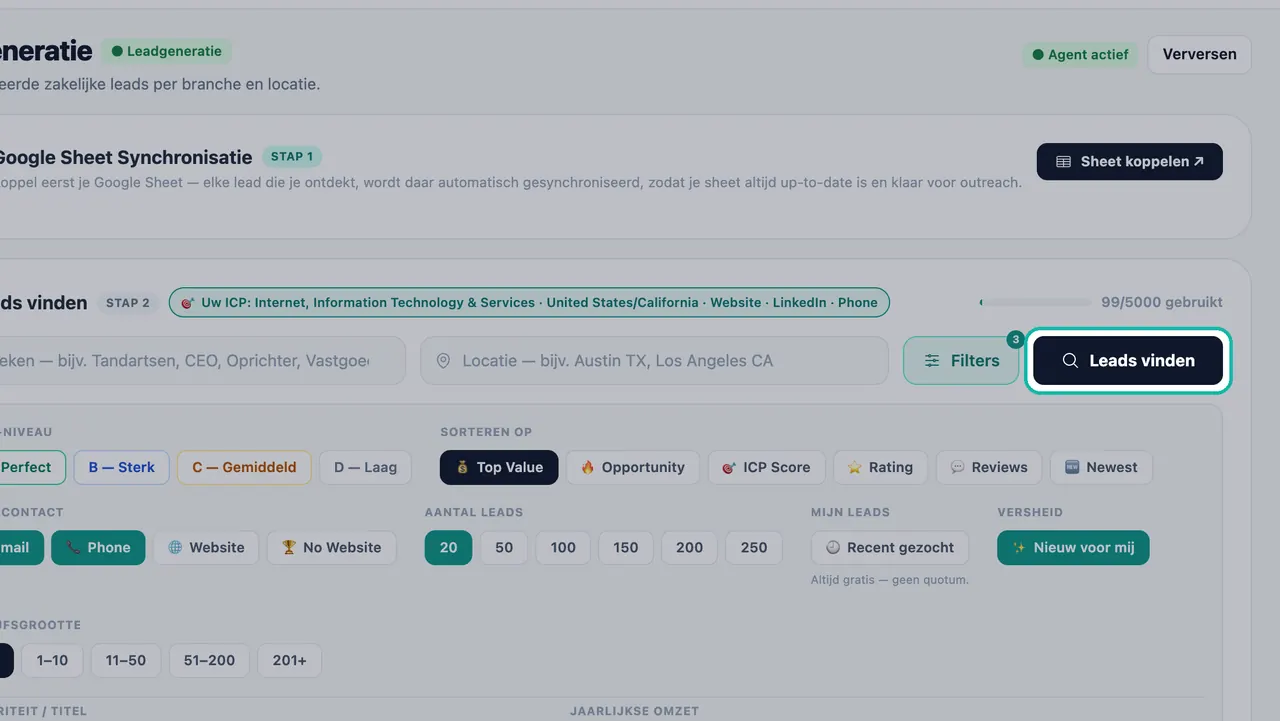Toggle the Phone contact filter
This screenshot has height=721, width=1280.
[98, 547]
